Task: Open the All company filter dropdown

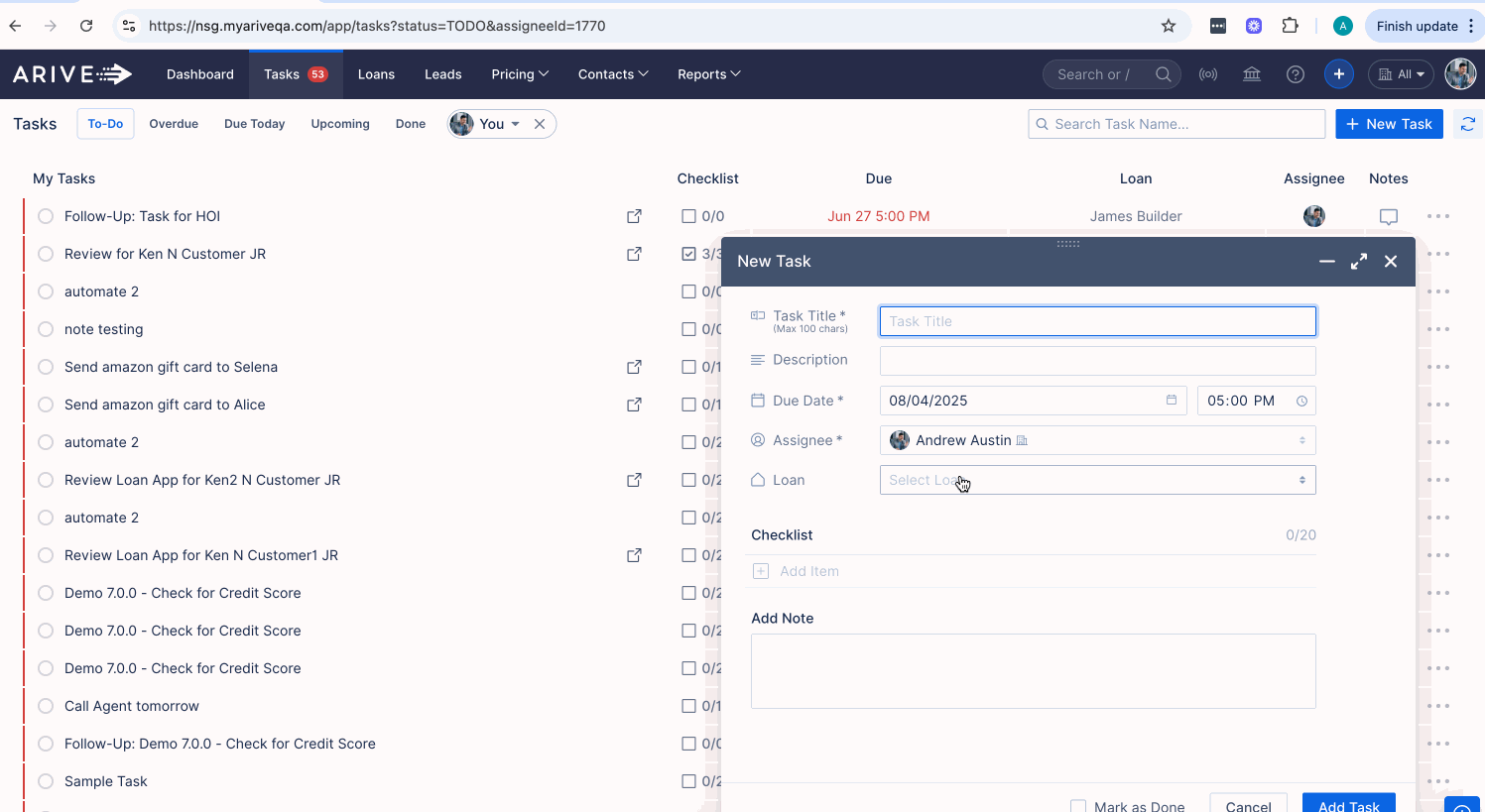Action: [1401, 74]
